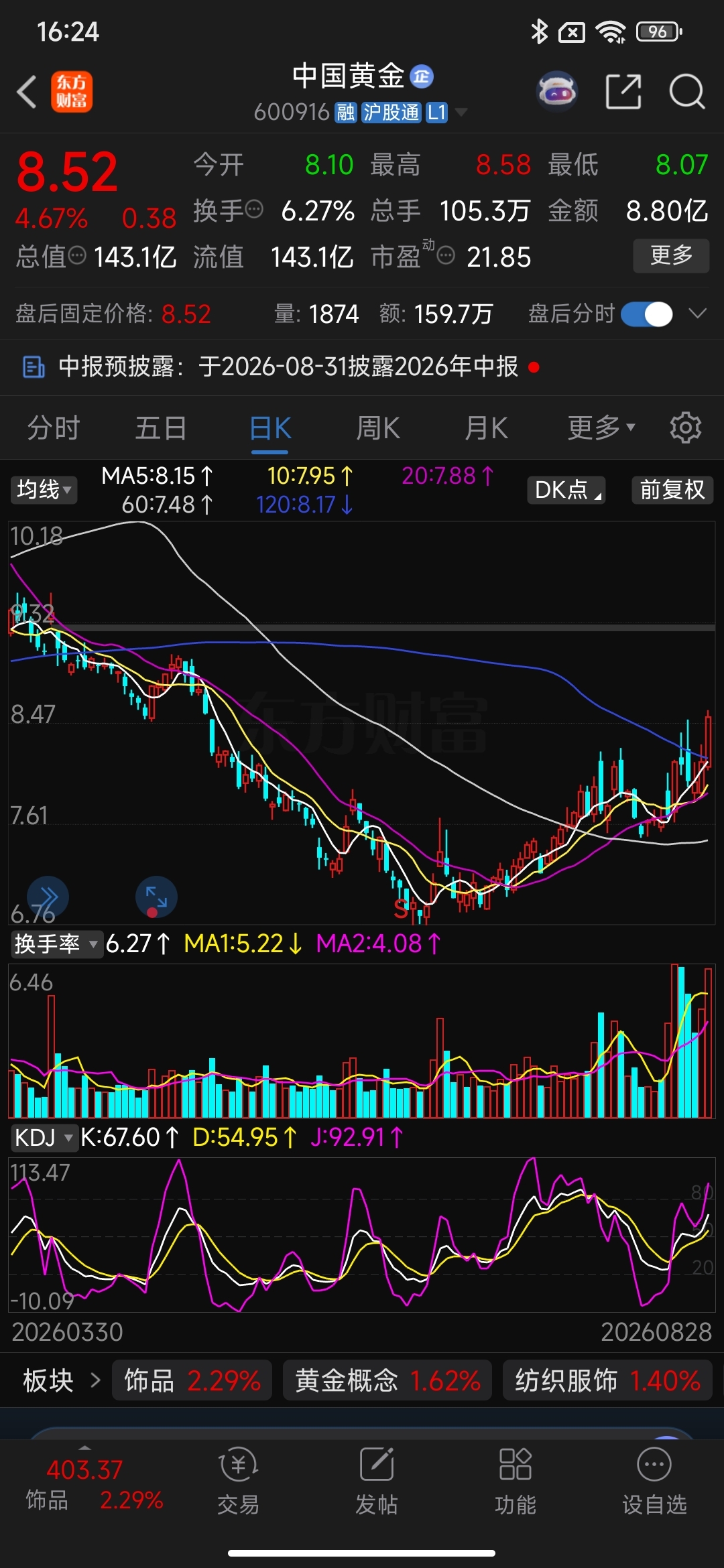This screenshot has width=724, height=1568.
Task: Tap the 120:8.17 moving average value
Action: (305, 504)
